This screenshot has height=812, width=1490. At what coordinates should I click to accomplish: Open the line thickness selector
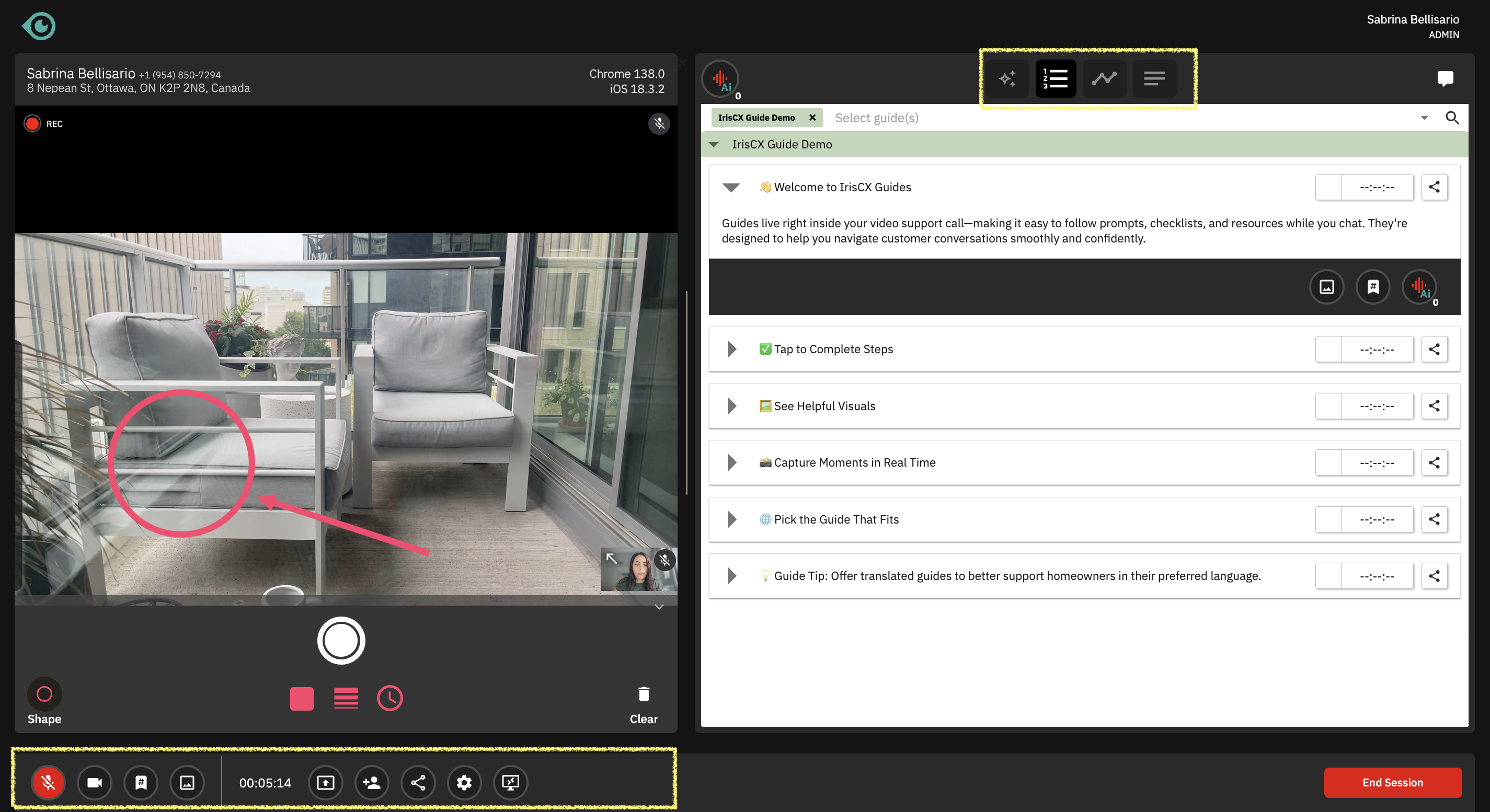click(346, 698)
